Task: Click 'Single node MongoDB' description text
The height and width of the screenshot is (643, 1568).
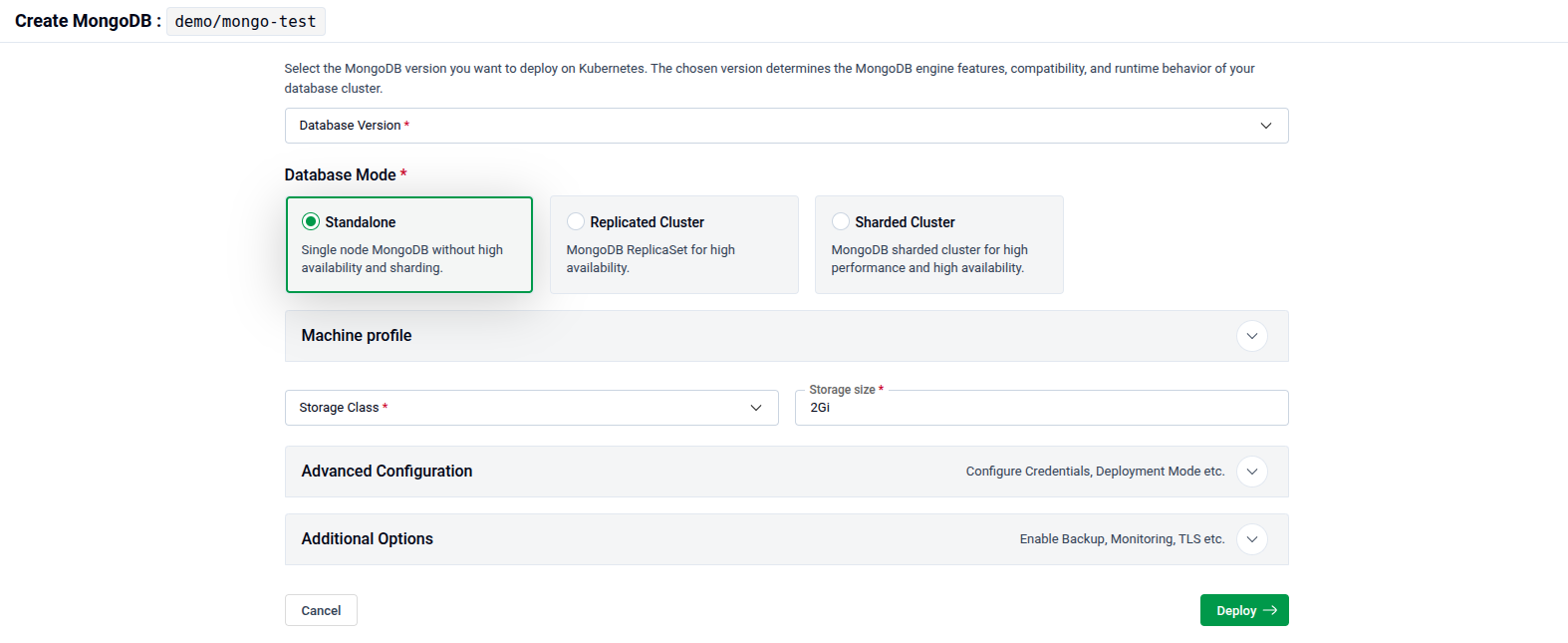Action: (x=402, y=258)
